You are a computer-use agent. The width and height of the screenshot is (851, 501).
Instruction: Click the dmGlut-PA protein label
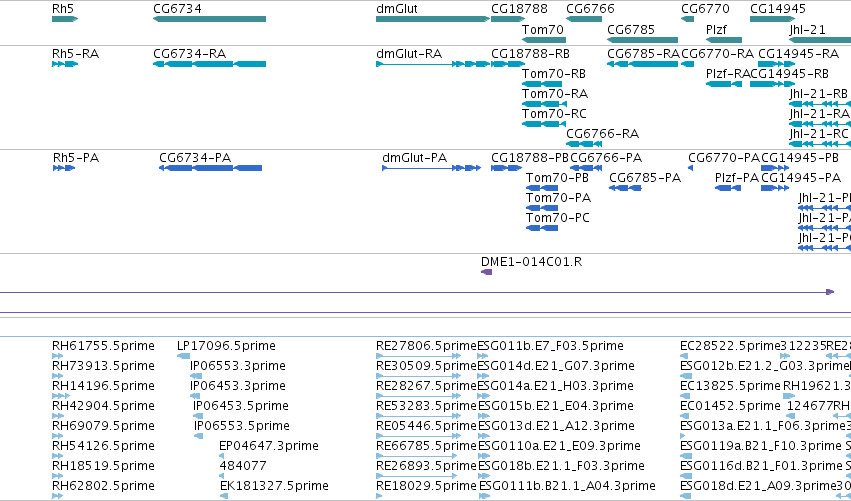pyautogui.click(x=415, y=158)
